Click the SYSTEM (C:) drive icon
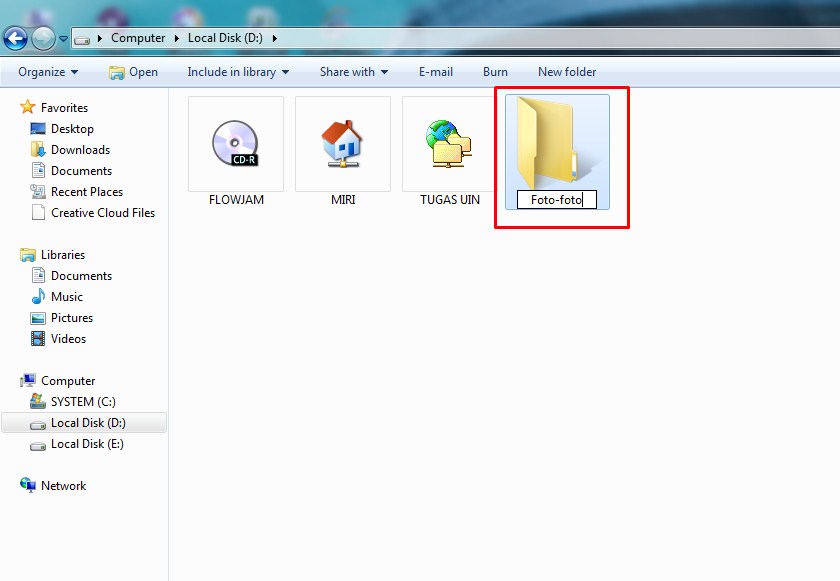 click(38, 401)
